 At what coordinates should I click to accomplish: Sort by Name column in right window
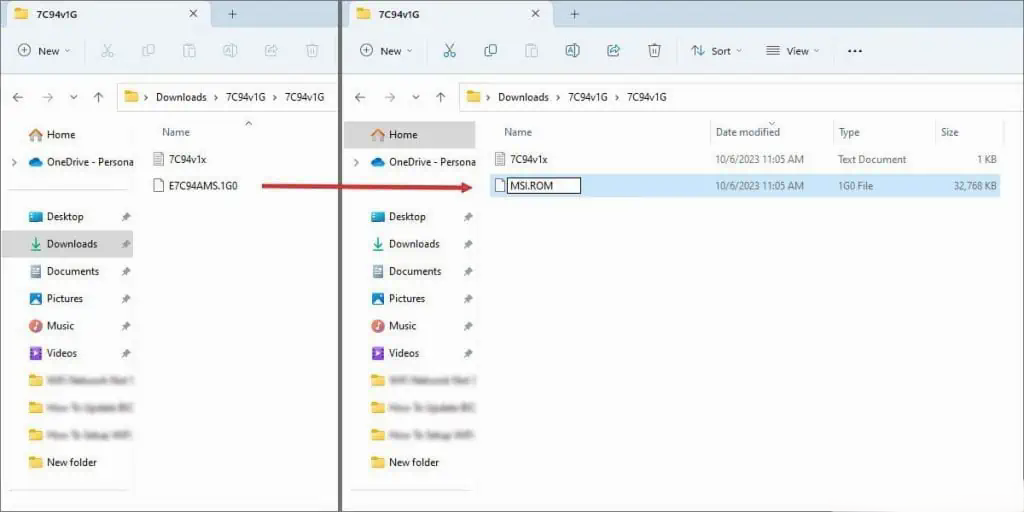click(518, 132)
